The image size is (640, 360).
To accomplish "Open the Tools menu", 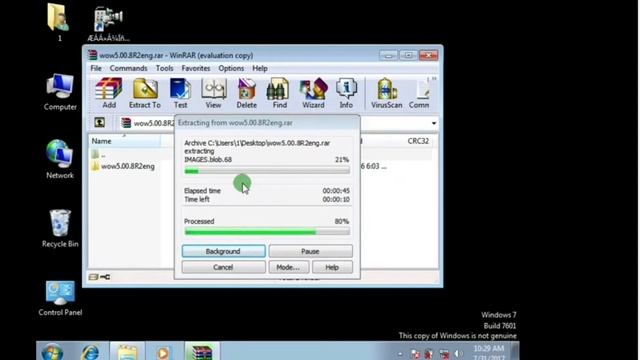I will (x=164, y=68).
